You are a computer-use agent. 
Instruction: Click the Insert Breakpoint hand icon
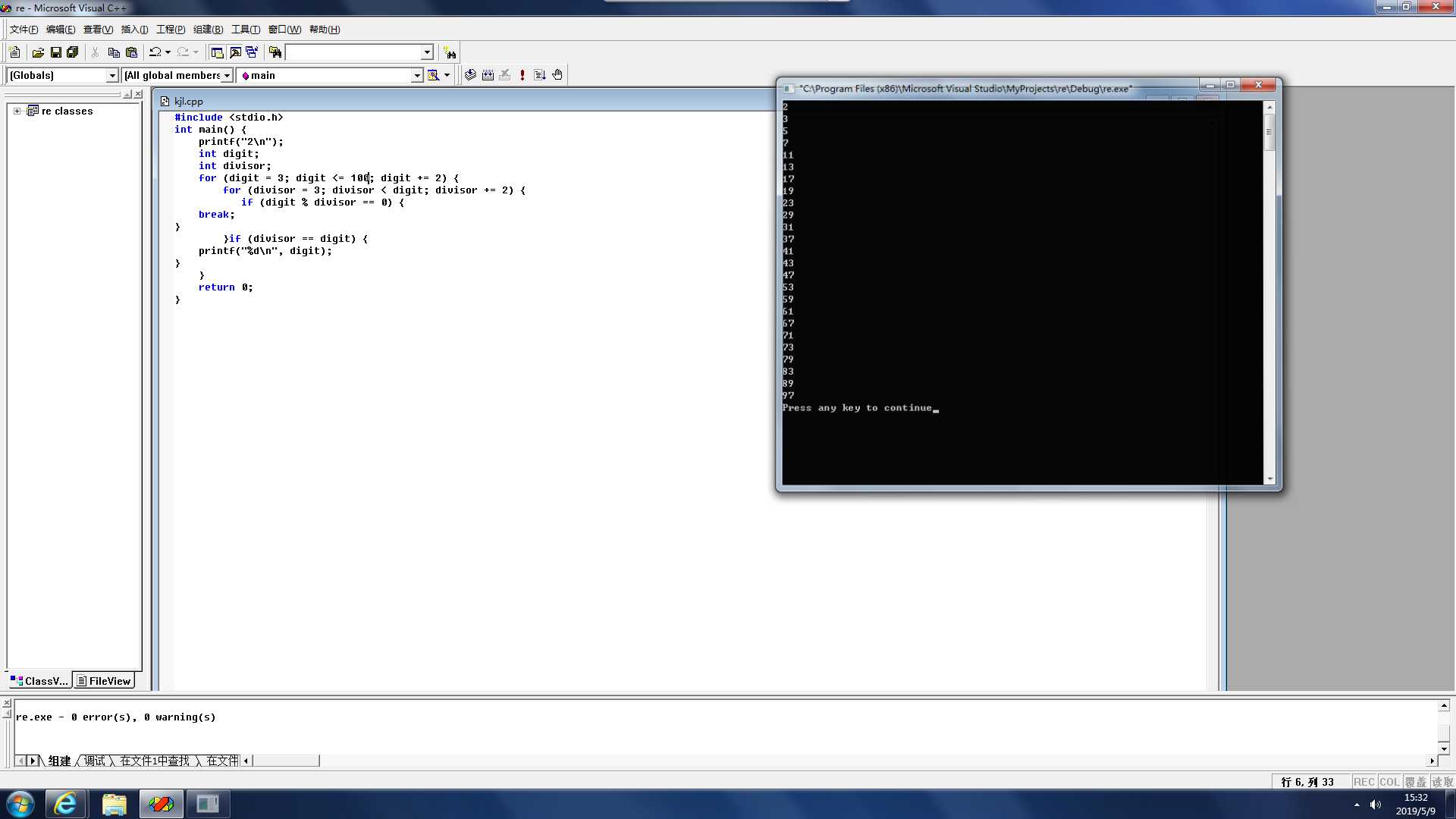557,75
